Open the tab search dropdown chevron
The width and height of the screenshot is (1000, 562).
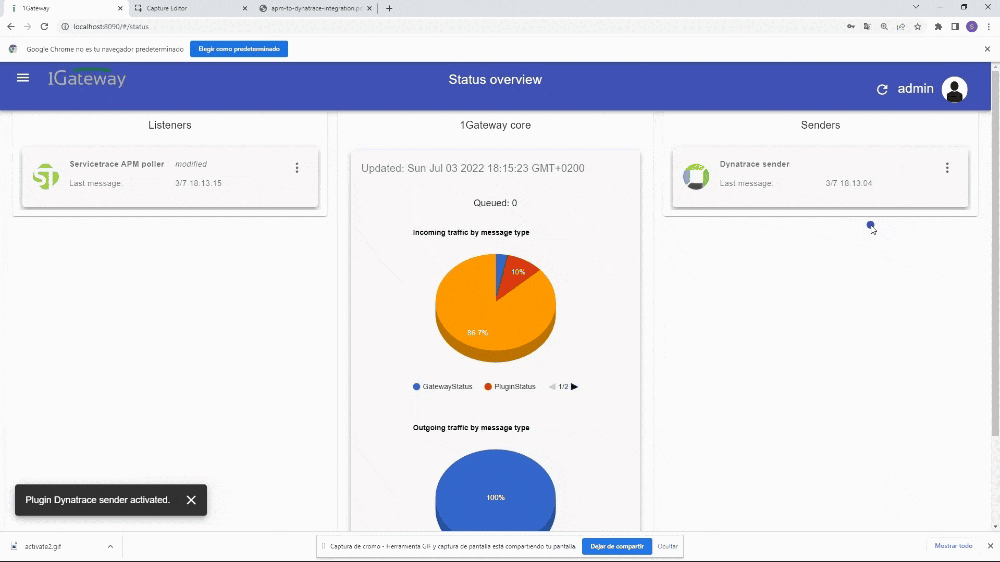[916, 7]
